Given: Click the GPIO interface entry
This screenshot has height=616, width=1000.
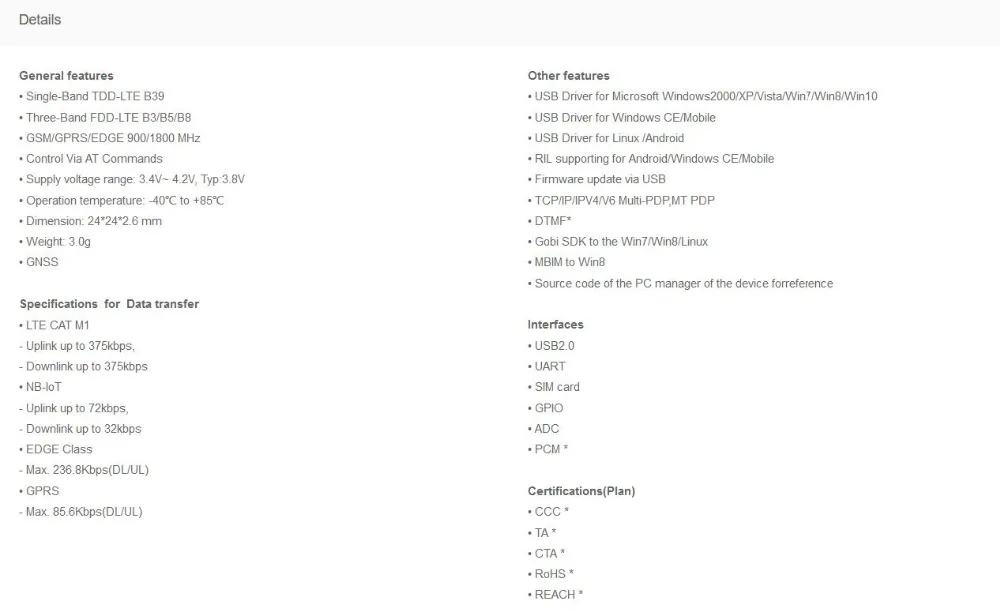Looking at the screenshot, I should tap(545, 408).
